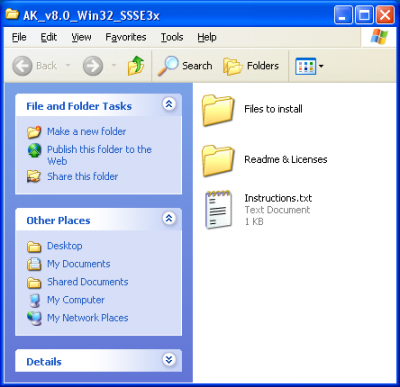Click the Windows flag logo
The width and height of the screenshot is (400, 387).
point(379,37)
